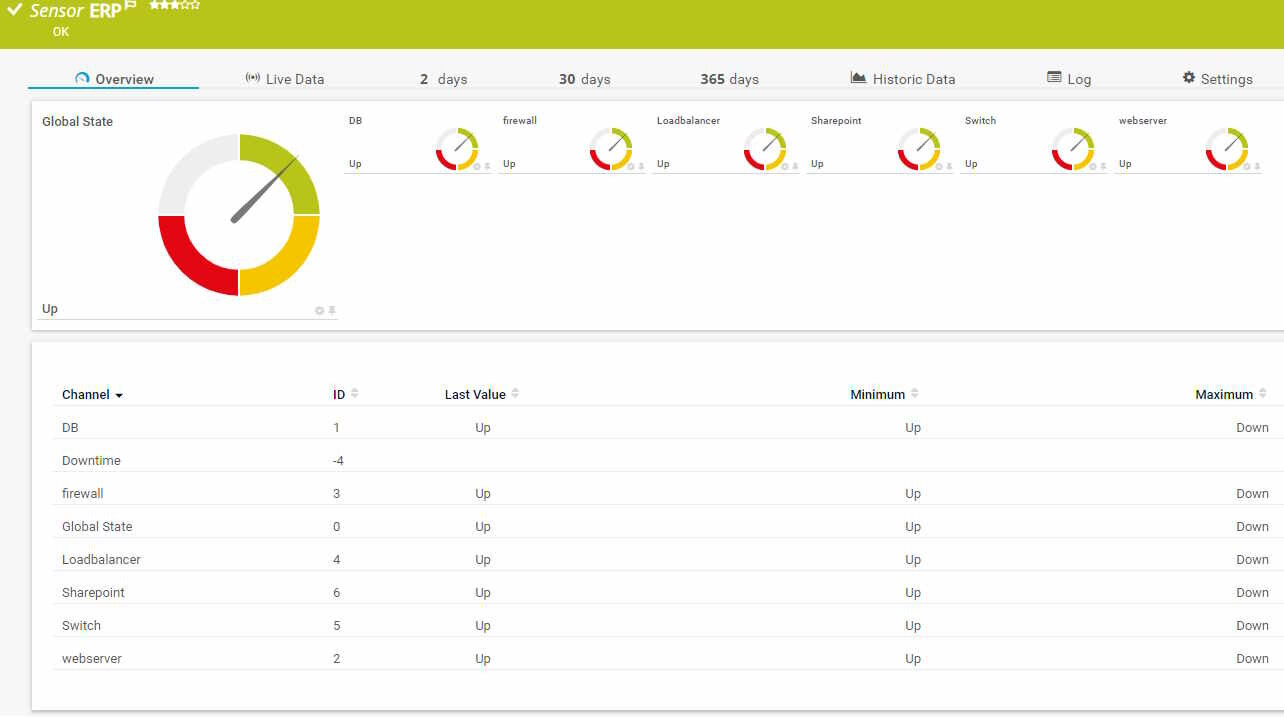The width and height of the screenshot is (1284, 717).
Task: Open the Historic Data tab
Action: coord(903,79)
